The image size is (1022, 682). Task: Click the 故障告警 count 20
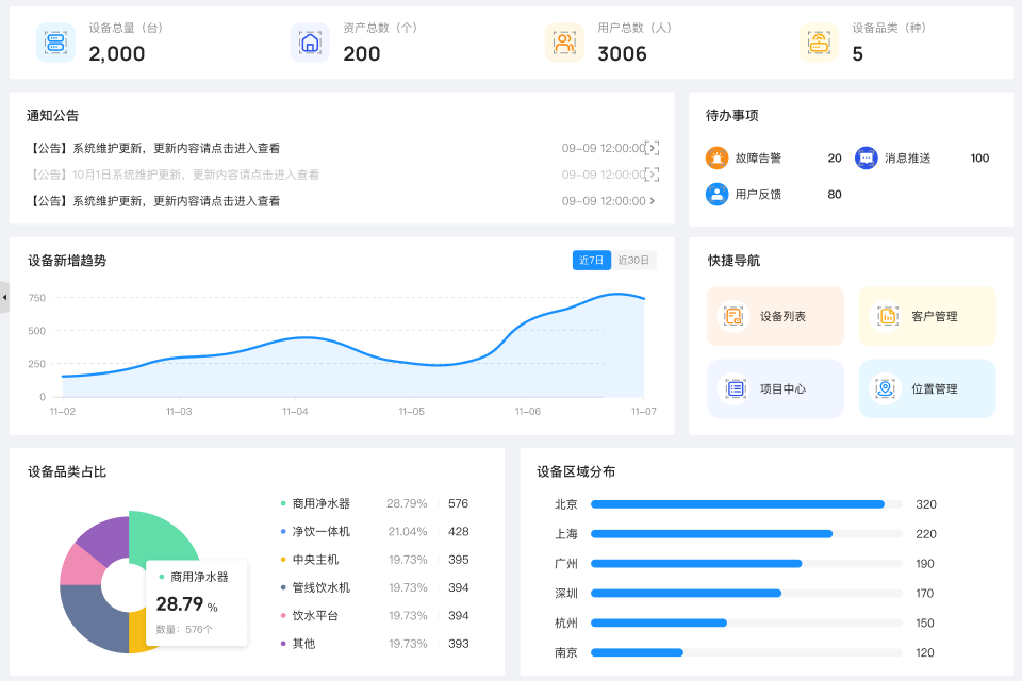834,158
